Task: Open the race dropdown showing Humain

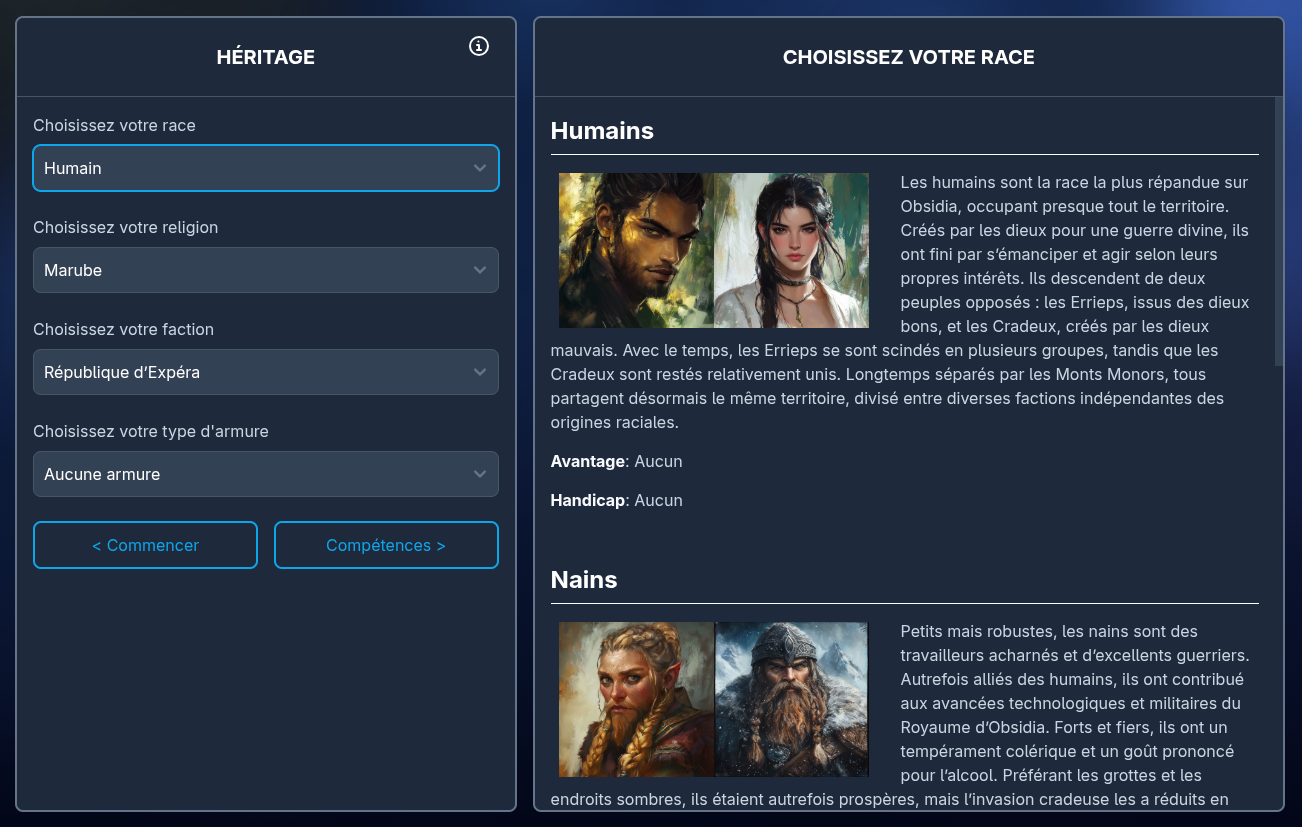Action: click(250, 168)
